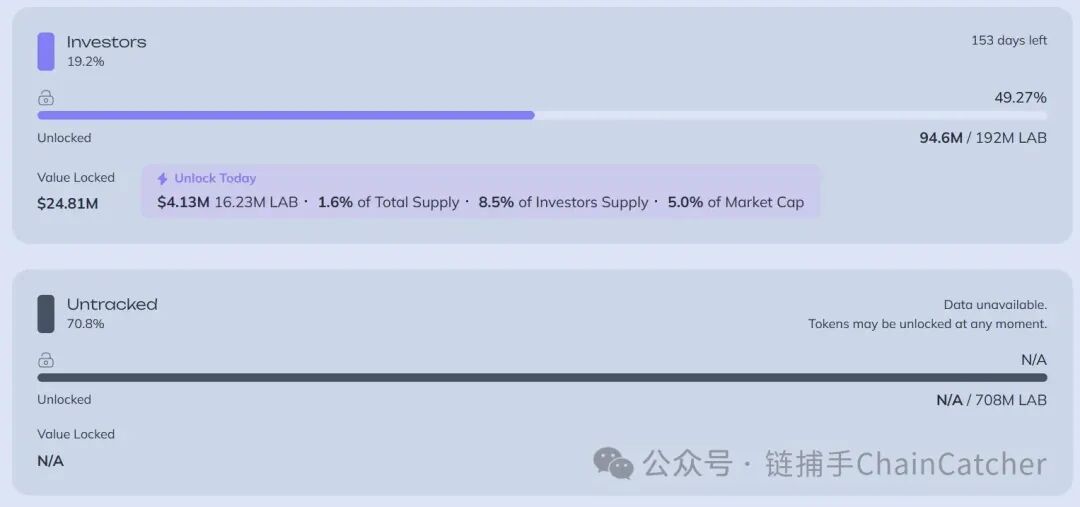
Task: Click the Unlock Today label
Action: click(x=215, y=178)
